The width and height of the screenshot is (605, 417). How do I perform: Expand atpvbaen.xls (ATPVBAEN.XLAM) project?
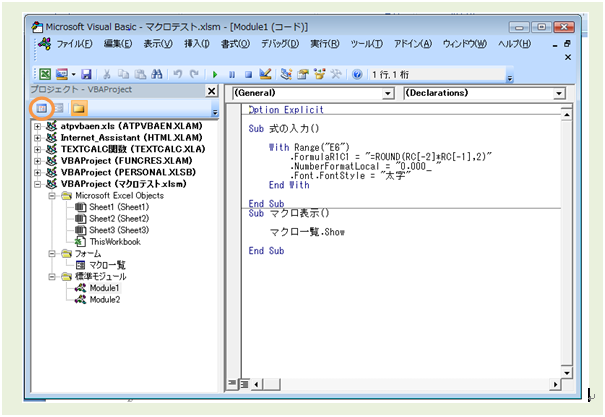pos(37,126)
